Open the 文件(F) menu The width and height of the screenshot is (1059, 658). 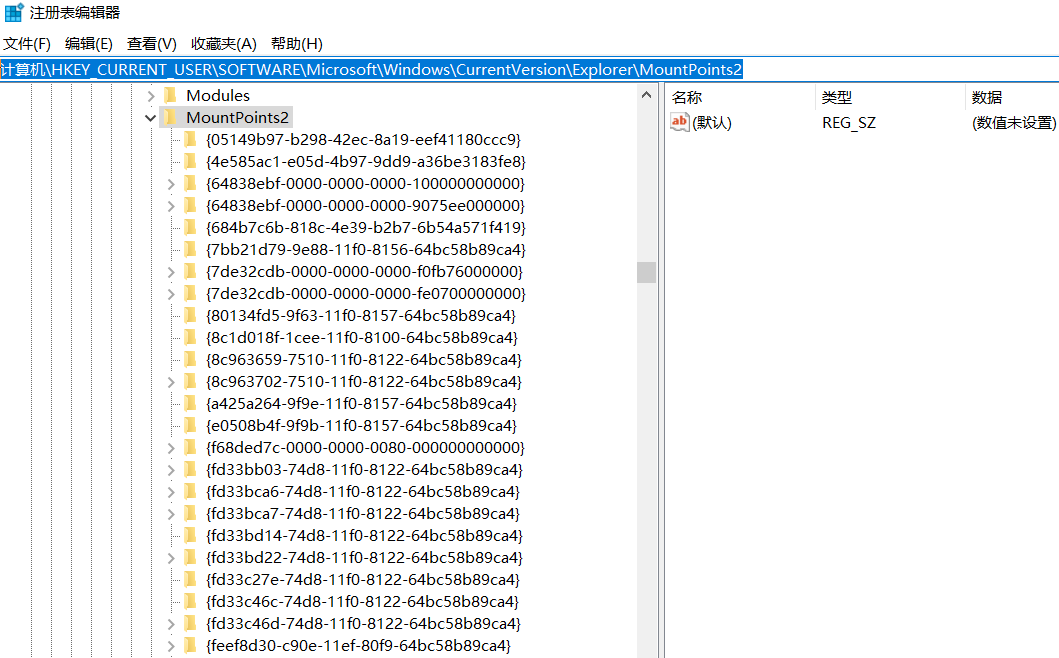27,44
